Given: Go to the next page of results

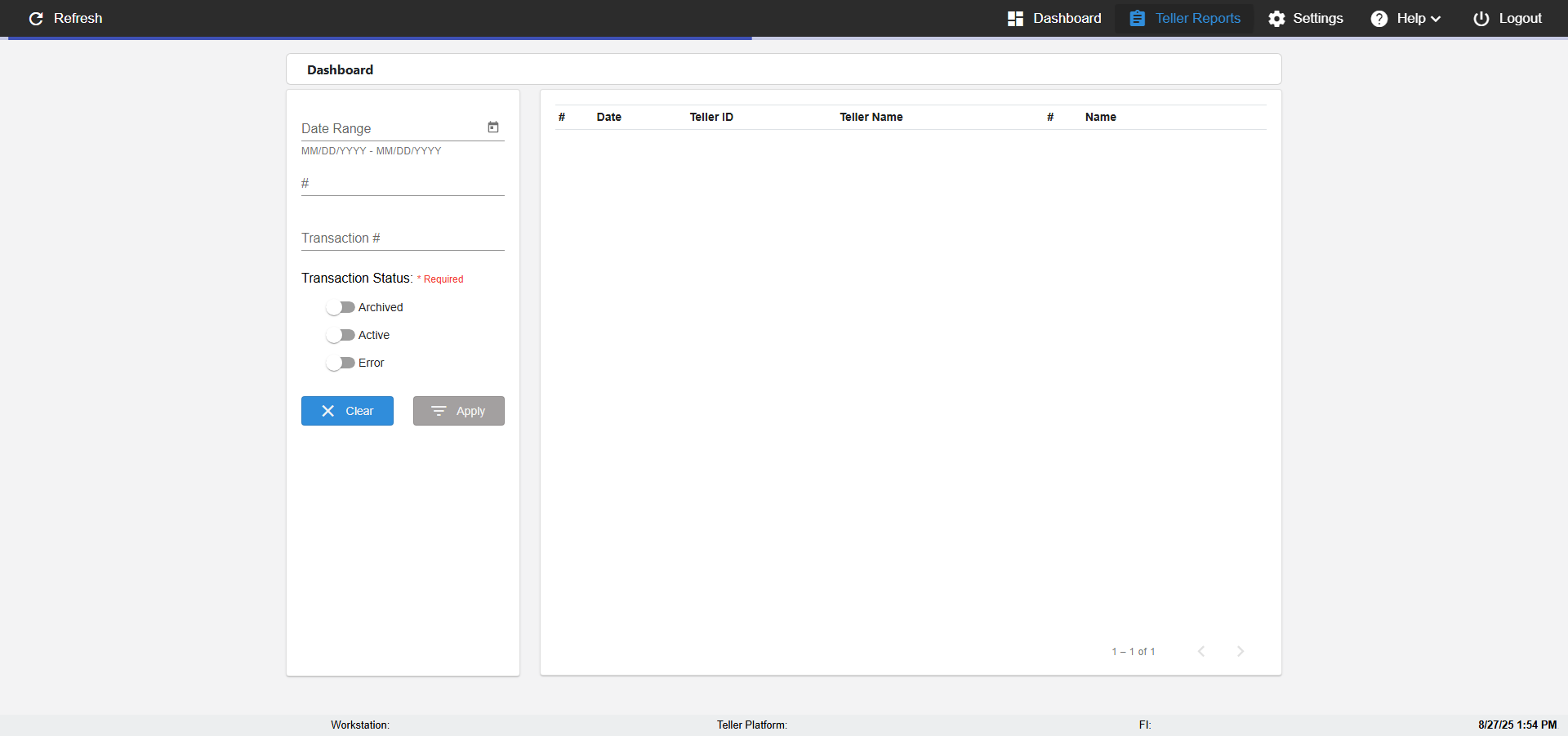Looking at the screenshot, I should tap(1241, 651).
